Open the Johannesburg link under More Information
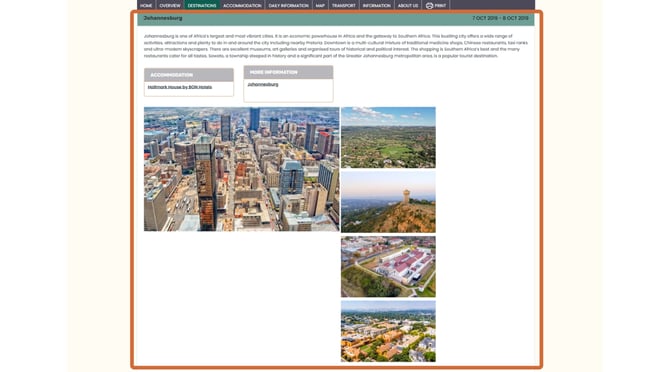Screen dimensions: 670x372 pyautogui.click(x=263, y=85)
